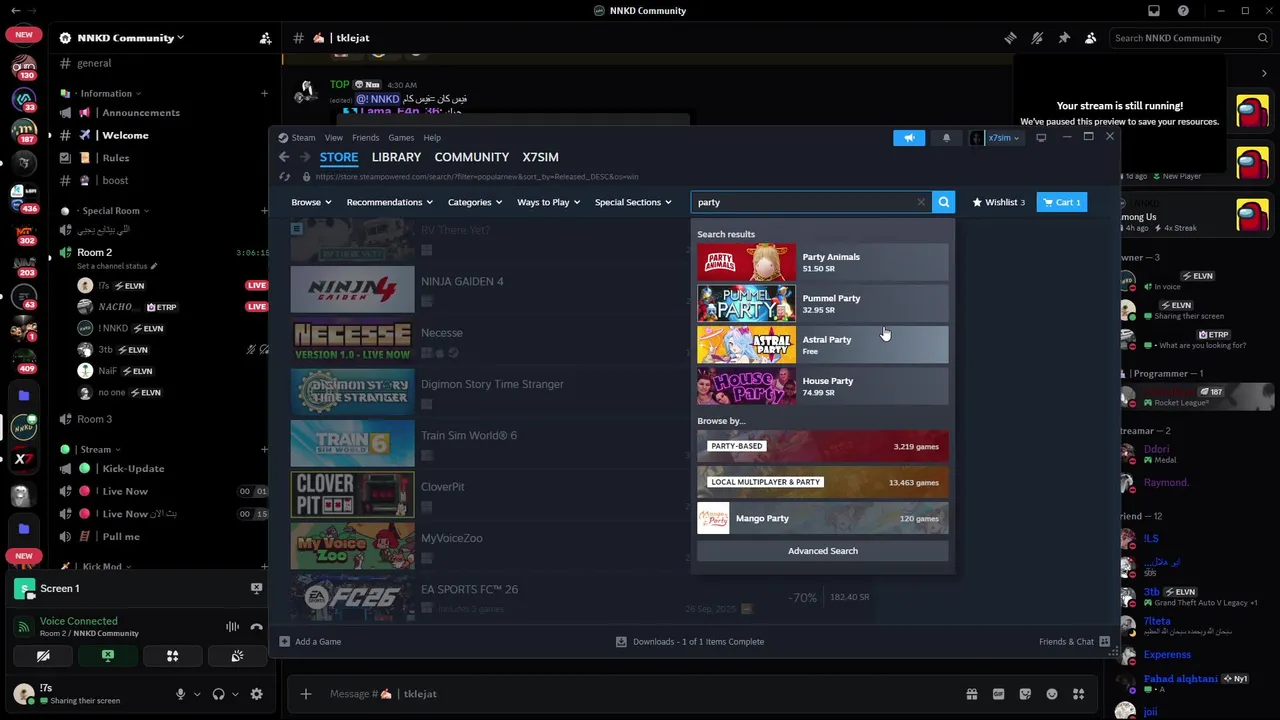Expand headphone output options chevron
Viewport: 1280px width, 720px height.
[x=235, y=694]
